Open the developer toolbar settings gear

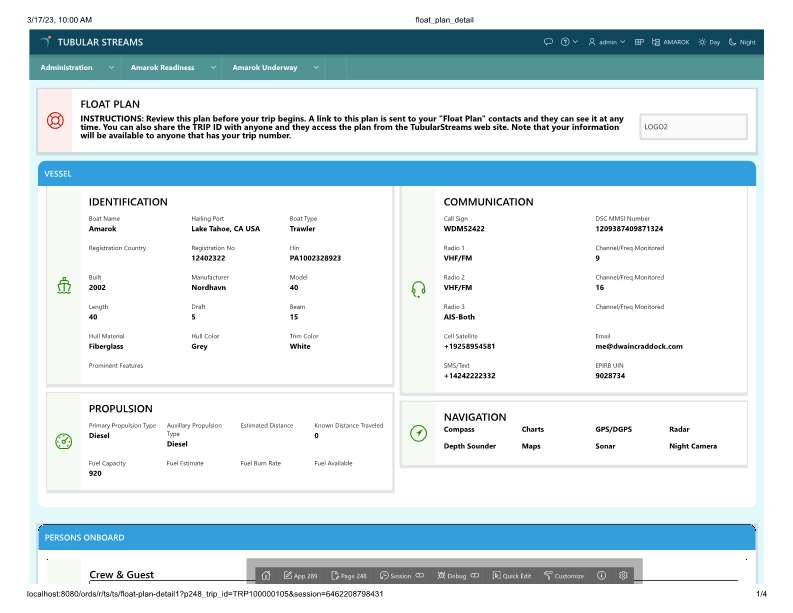(623, 576)
